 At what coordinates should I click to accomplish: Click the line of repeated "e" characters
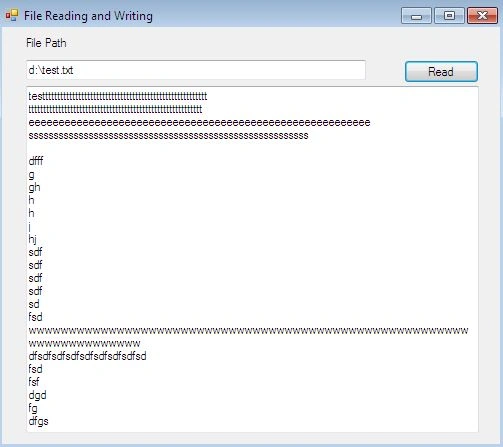click(199, 123)
